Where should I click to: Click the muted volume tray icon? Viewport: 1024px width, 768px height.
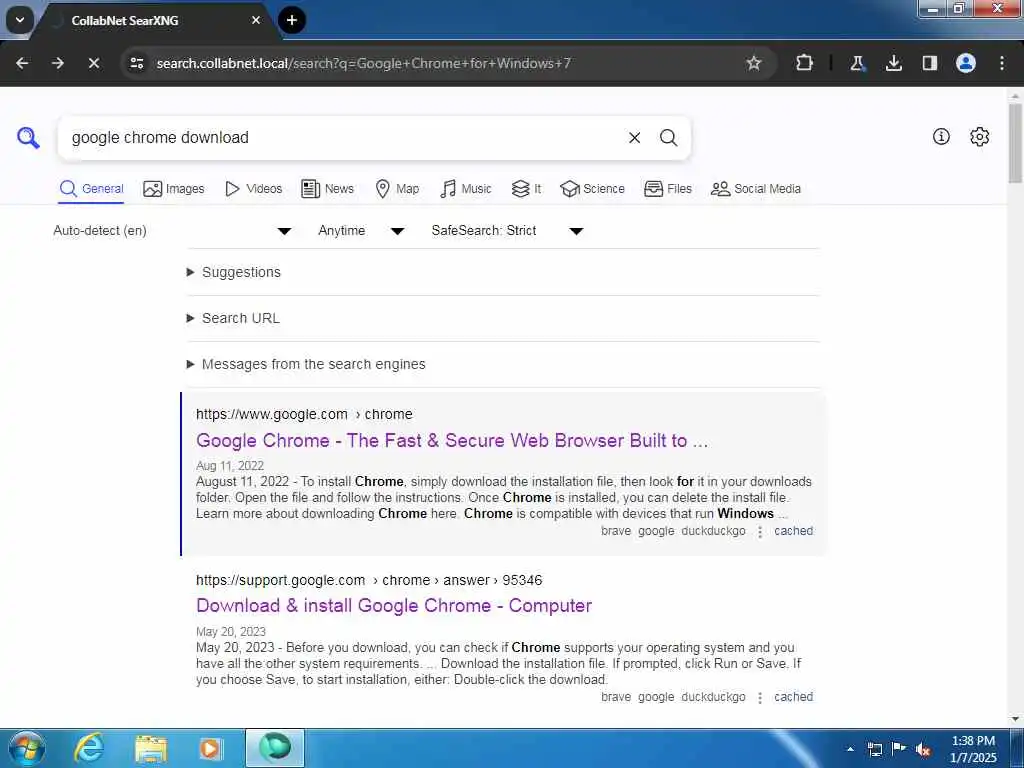[x=923, y=750]
